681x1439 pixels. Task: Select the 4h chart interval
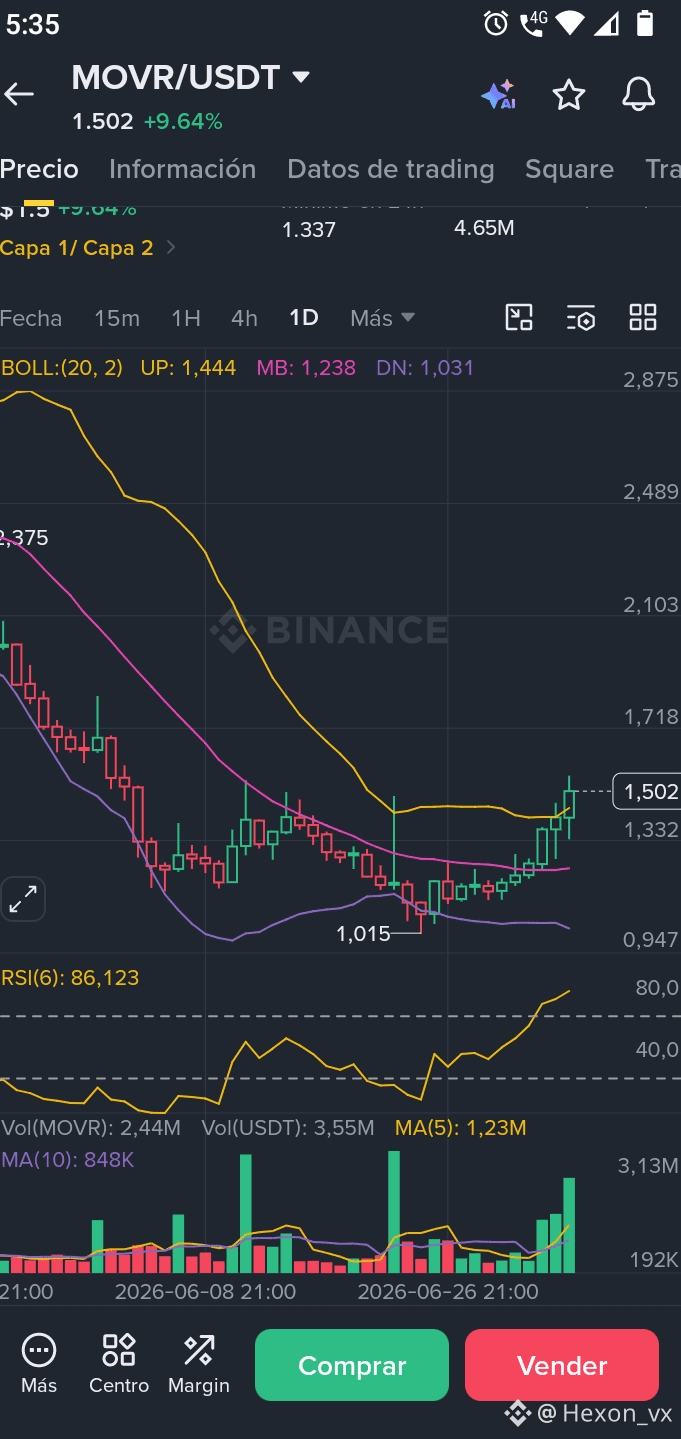coord(244,318)
